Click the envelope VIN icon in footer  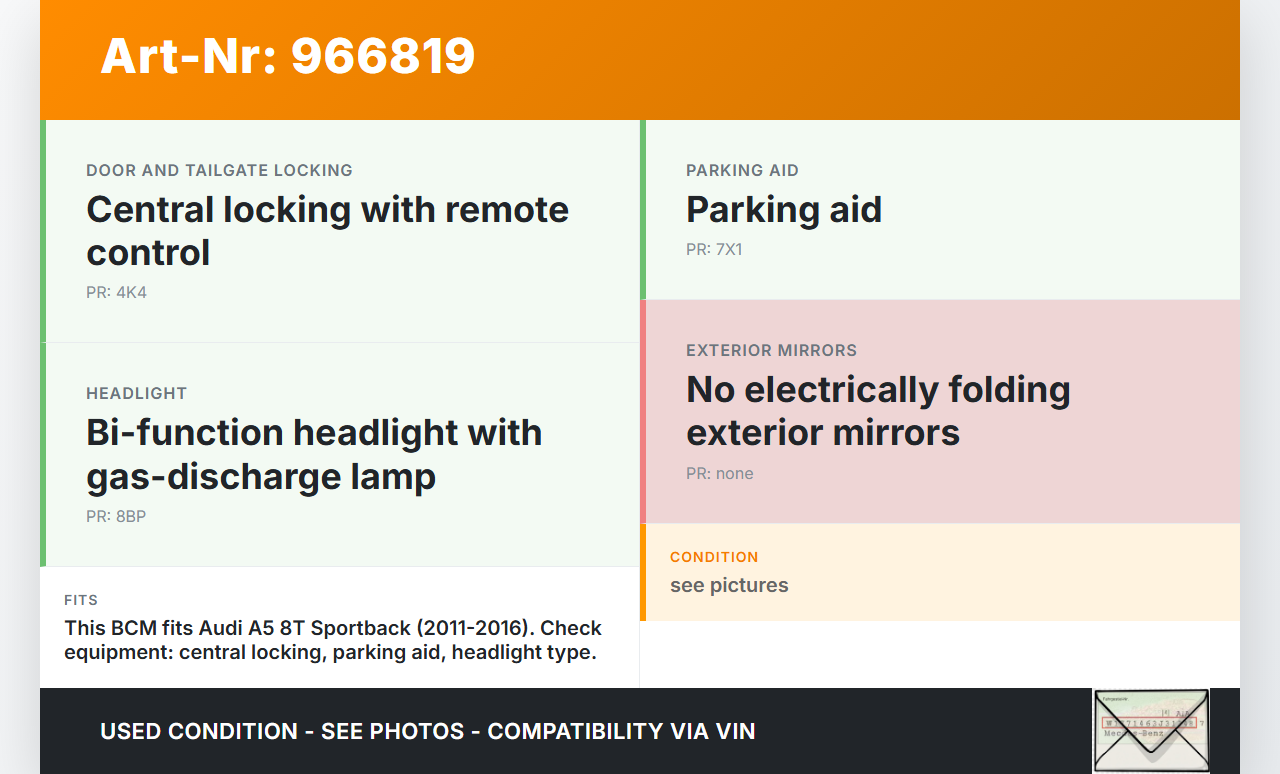tap(1150, 730)
